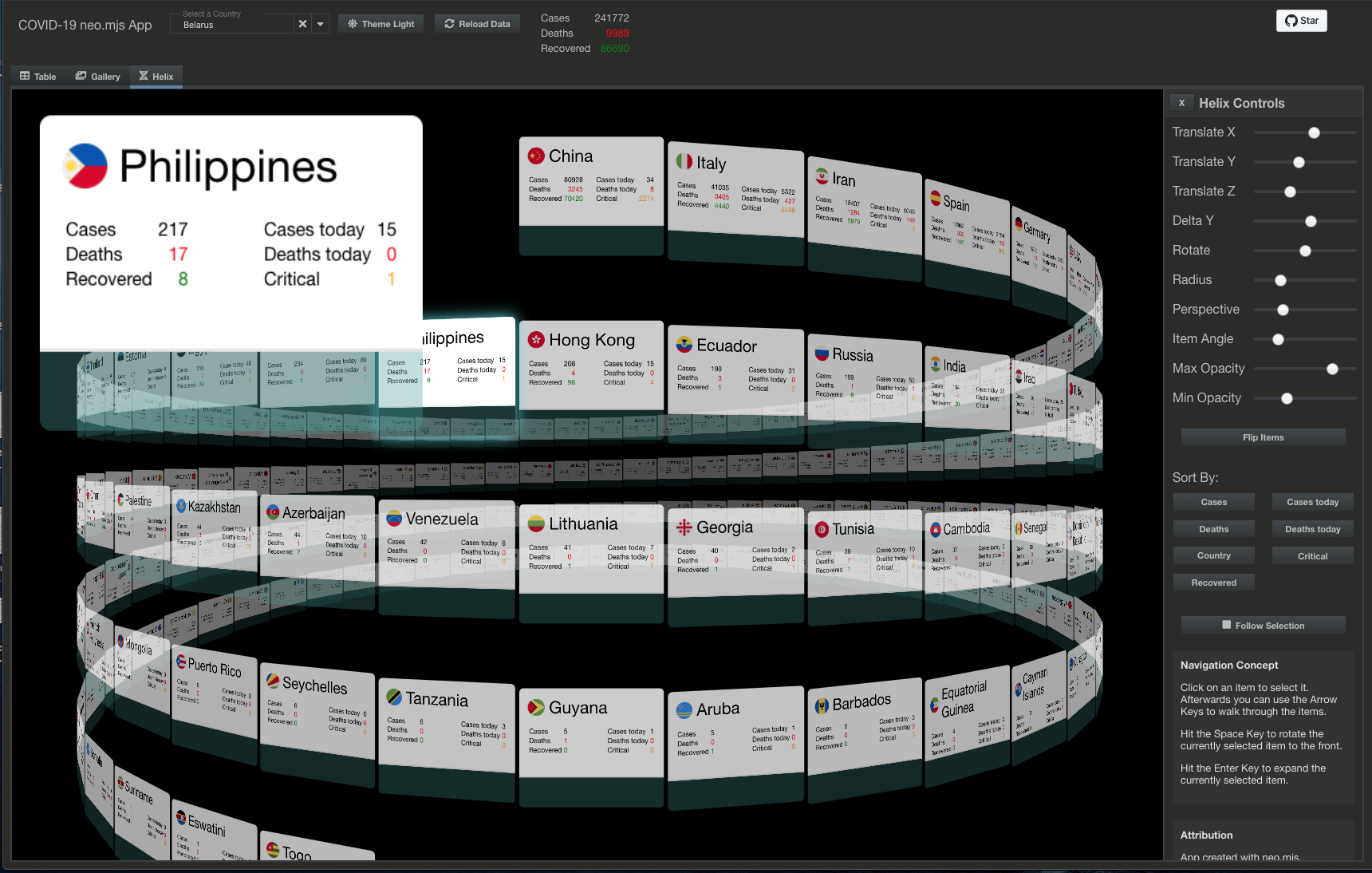Toggle Follow Selection checkbox
This screenshot has height=873, width=1372.
1227,625
